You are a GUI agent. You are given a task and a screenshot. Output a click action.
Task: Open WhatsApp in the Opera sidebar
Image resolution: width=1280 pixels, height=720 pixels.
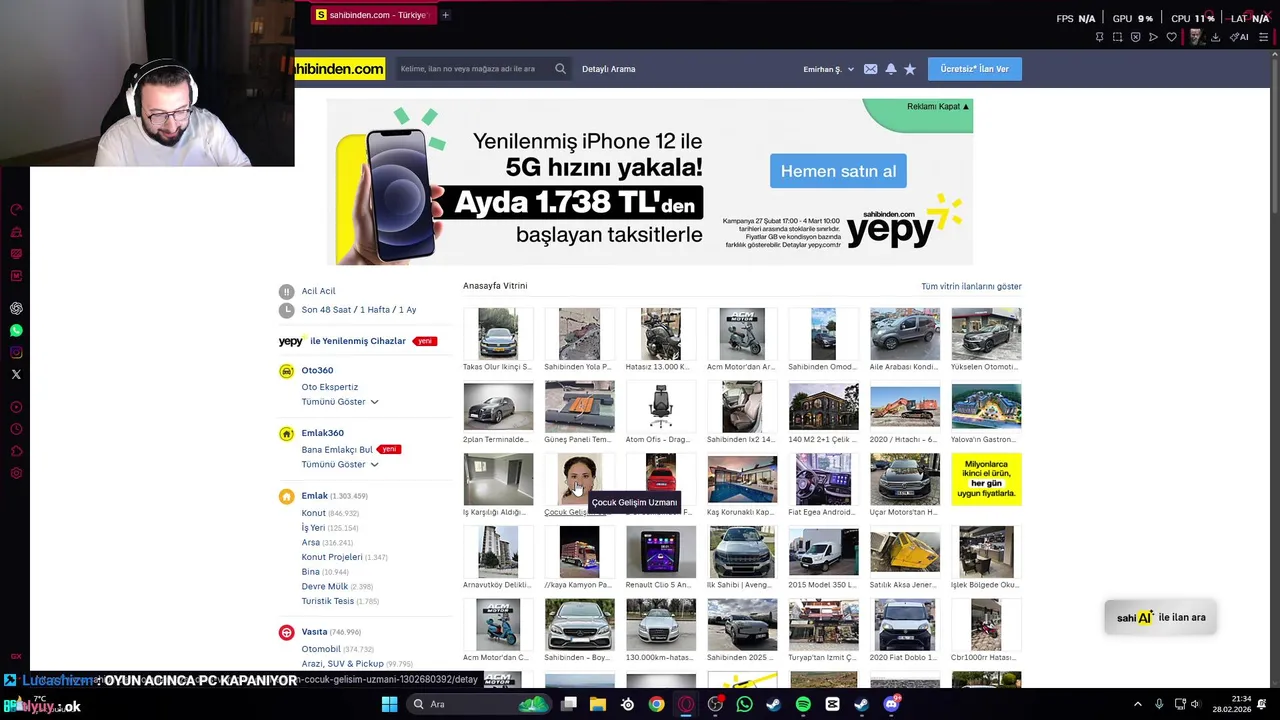16,330
